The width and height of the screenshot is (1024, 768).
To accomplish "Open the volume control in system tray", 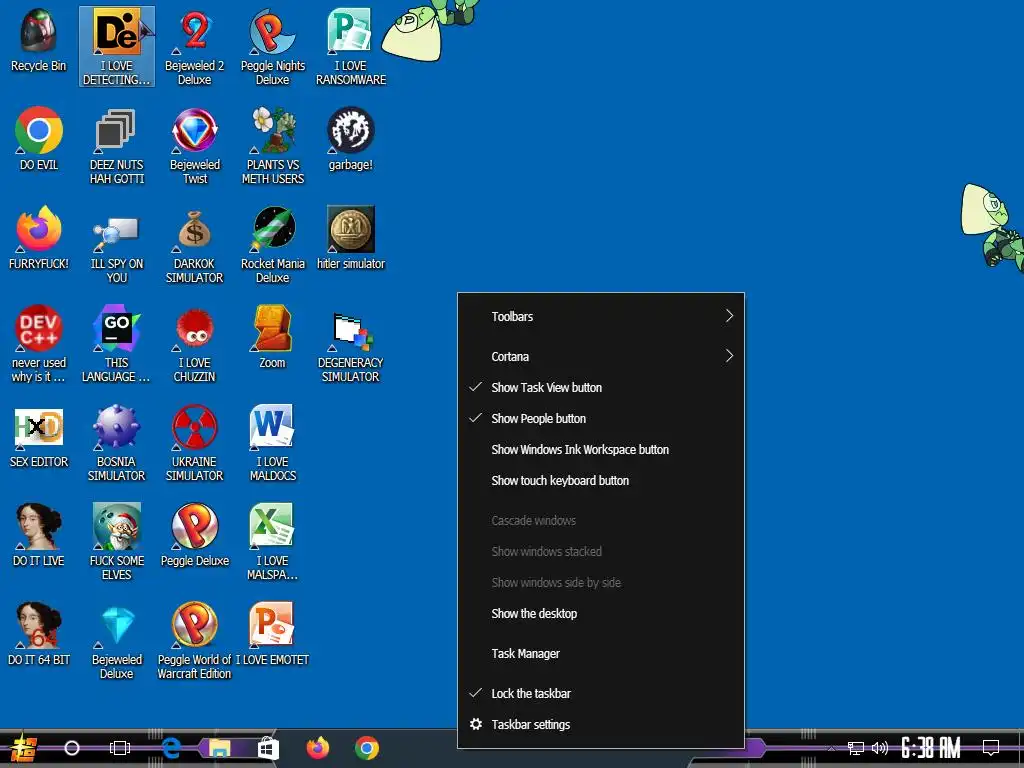I will (880, 748).
